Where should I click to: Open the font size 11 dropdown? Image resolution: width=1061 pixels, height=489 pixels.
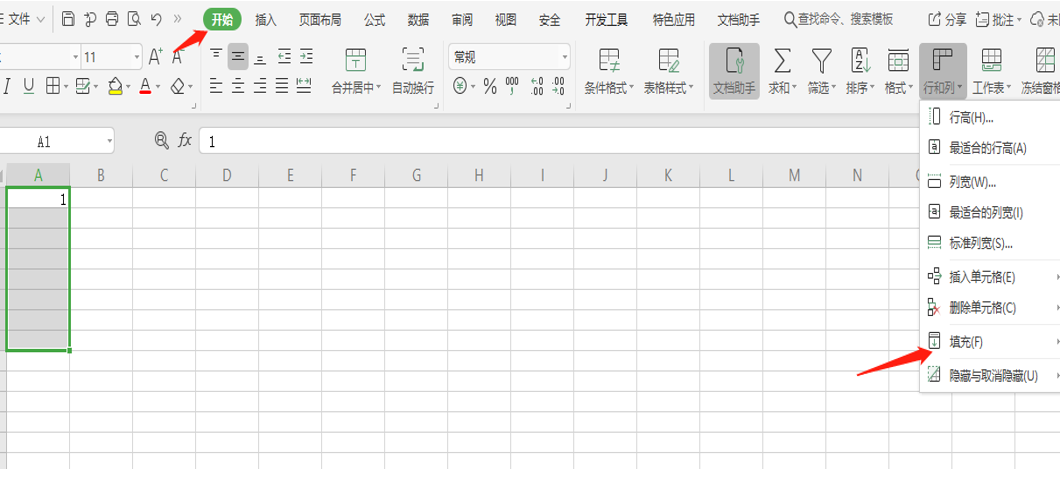point(137,57)
